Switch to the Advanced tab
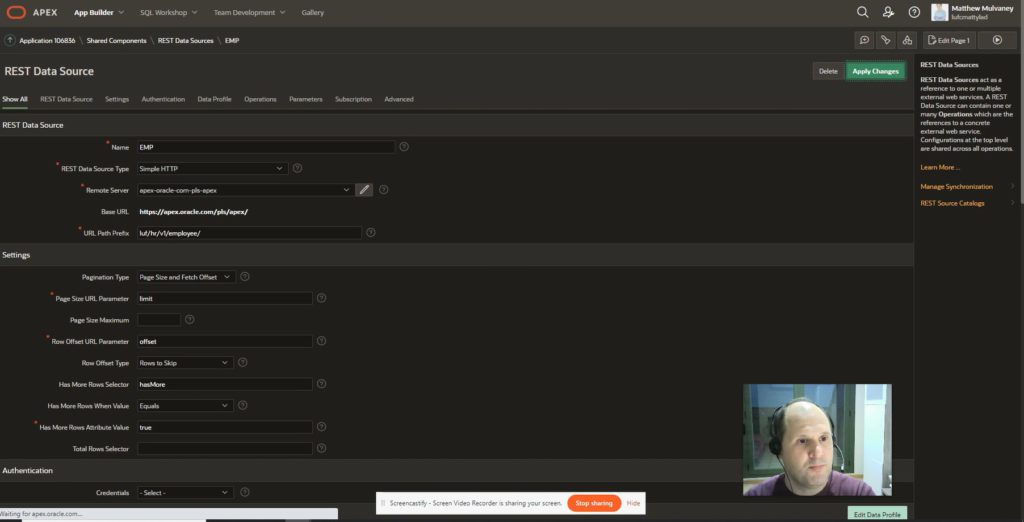The image size is (1024, 522). click(398, 99)
